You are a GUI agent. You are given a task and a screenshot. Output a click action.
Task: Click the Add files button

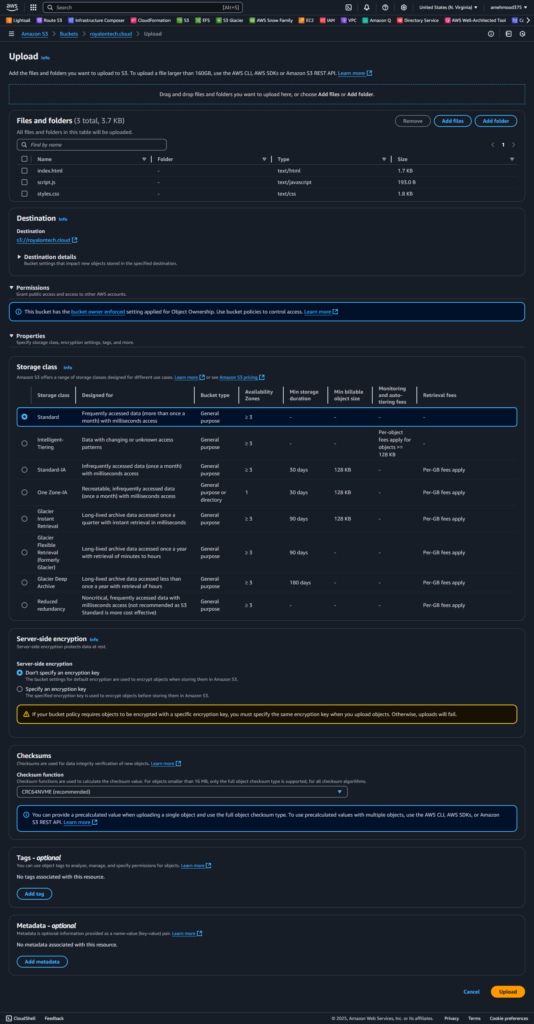coord(452,121)
